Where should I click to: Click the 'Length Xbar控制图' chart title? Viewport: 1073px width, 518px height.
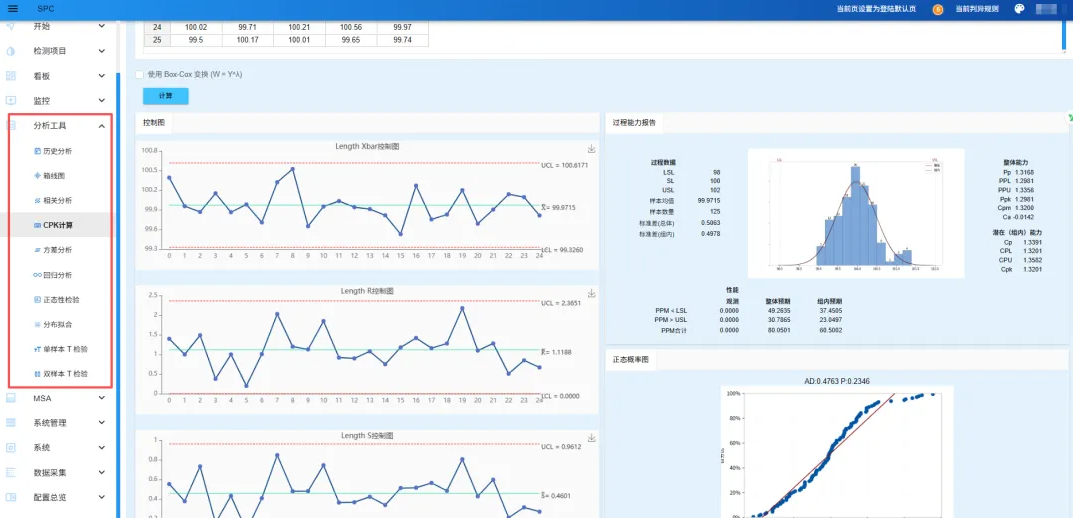[x=367, y=146]
